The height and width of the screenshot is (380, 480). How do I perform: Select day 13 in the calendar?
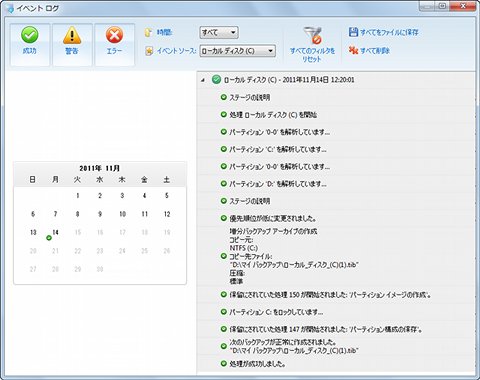pyautogui.click(x=33, y=232)
